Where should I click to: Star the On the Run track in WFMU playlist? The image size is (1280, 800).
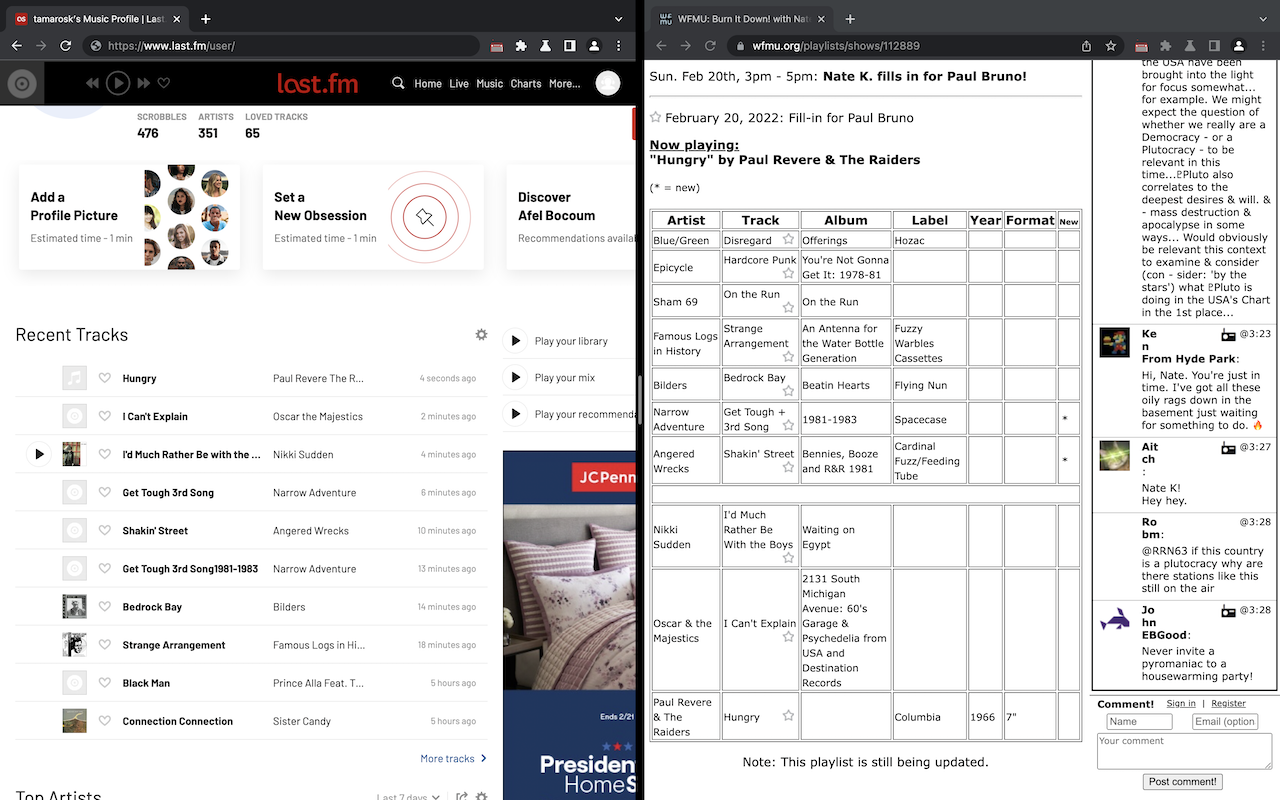tap(788, 308)
